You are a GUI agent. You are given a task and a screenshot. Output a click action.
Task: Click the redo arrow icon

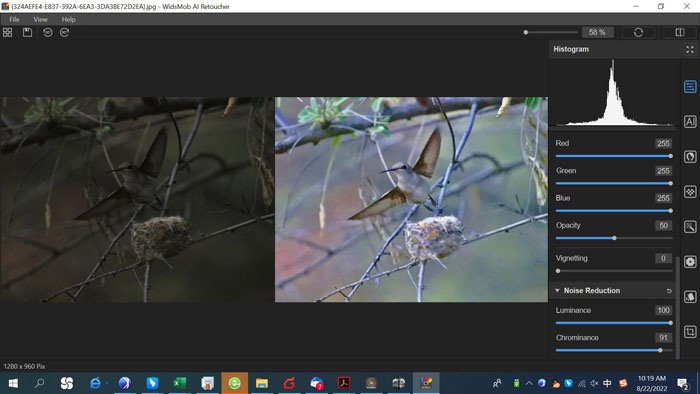(65, 32)
